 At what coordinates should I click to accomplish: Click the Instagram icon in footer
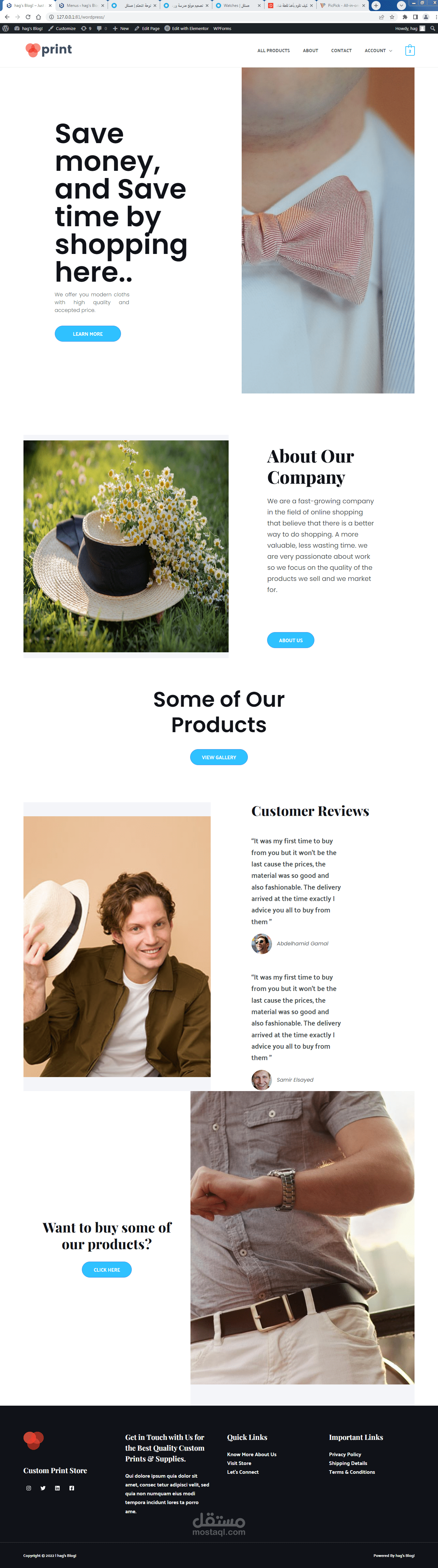29,1488
